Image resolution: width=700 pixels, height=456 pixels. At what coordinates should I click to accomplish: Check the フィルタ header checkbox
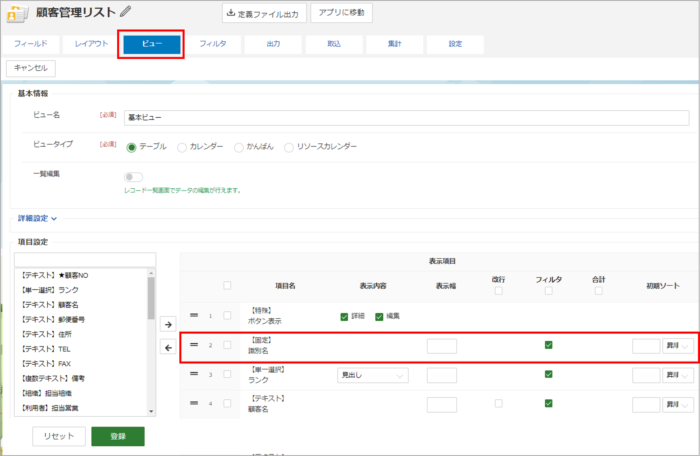549,291
